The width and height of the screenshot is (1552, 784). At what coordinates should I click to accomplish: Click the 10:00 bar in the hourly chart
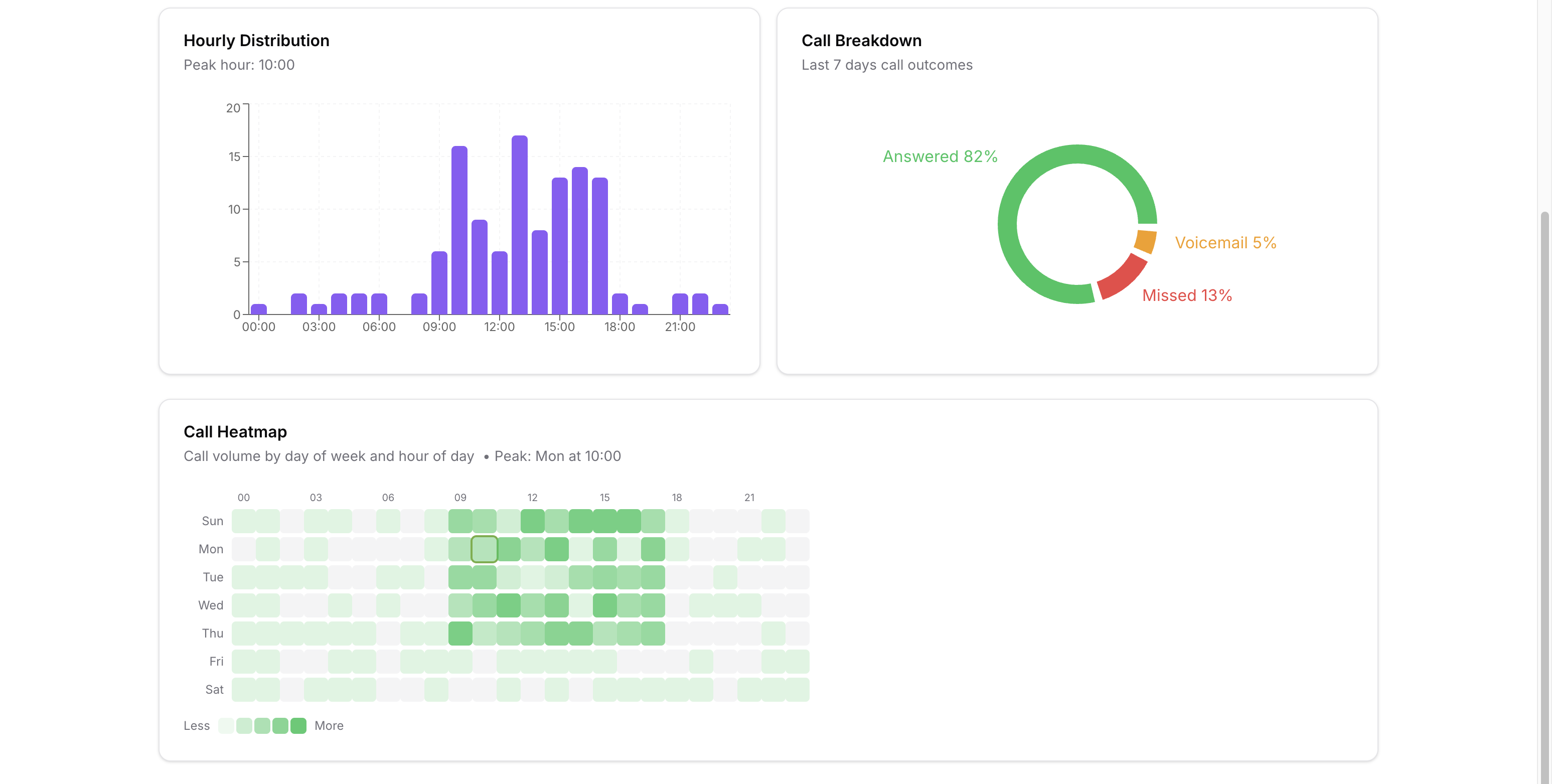(x=459, y=235)
